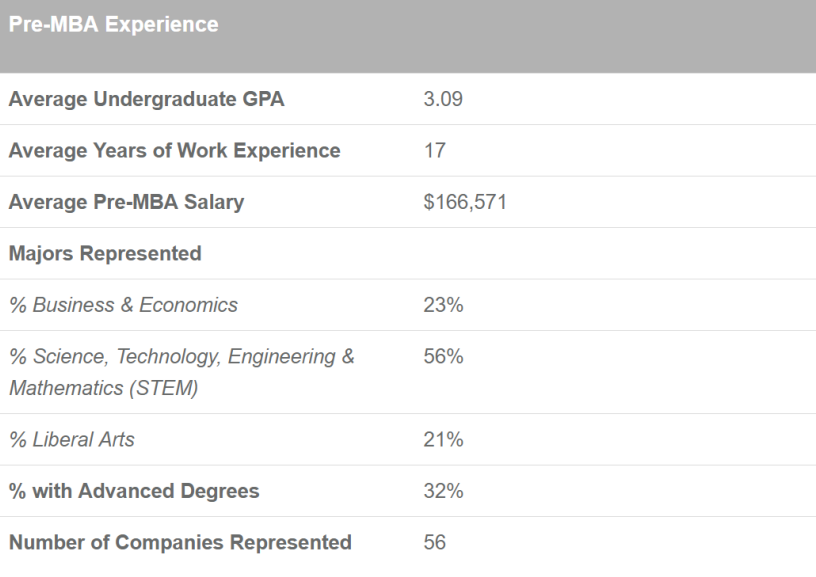The image size is (816, 577).
Task: Click the empty cell beside Majors Represented
Action: 600,254
